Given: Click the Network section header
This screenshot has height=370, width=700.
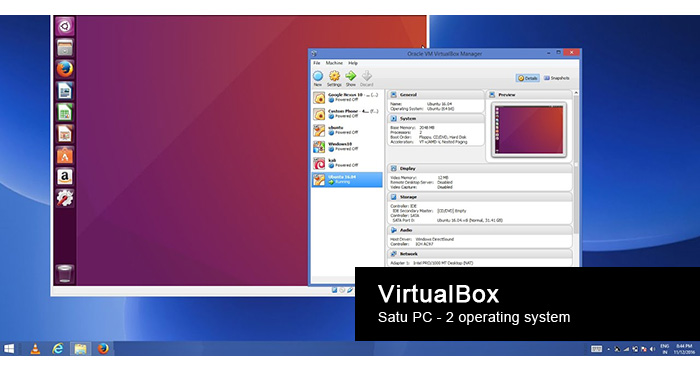Looking at the screenshot, I should point(480,254).
